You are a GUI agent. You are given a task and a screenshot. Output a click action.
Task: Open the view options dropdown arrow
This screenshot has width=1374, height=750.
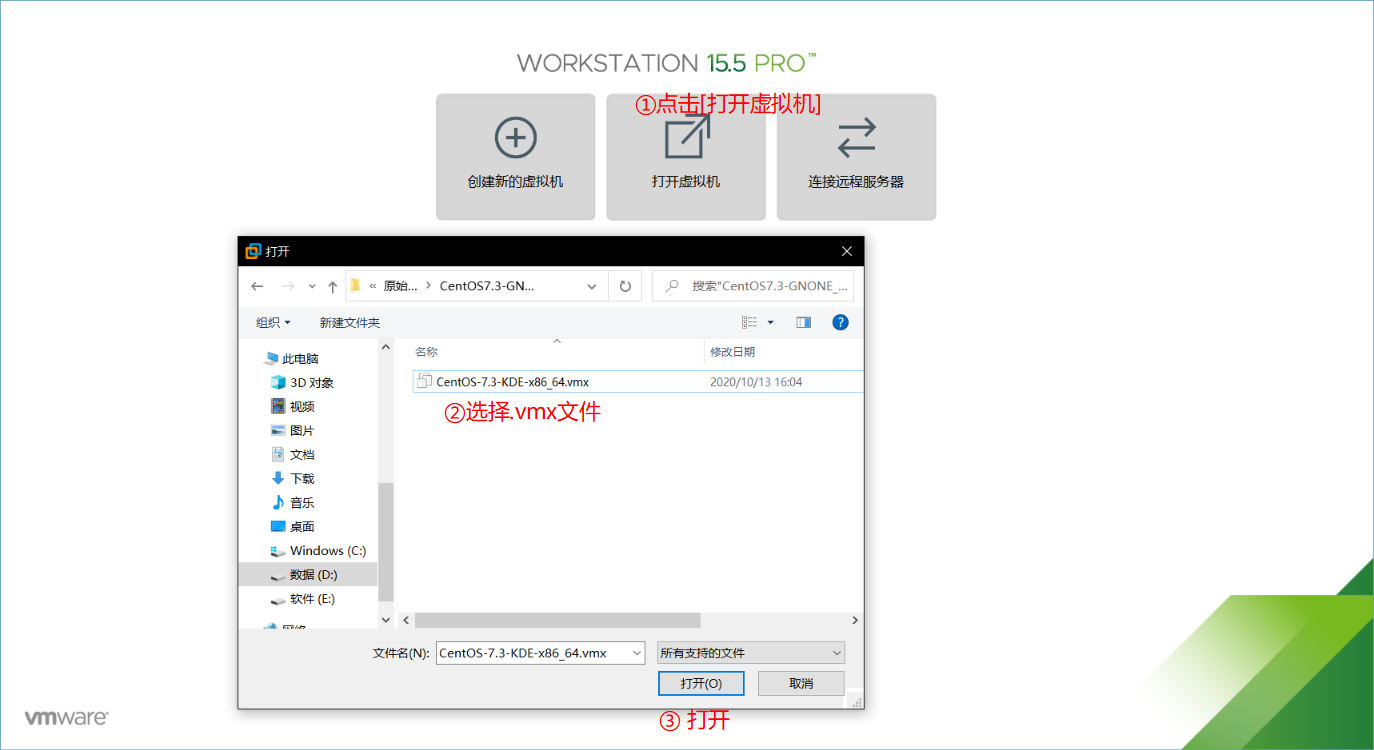(x=770, y=322)
